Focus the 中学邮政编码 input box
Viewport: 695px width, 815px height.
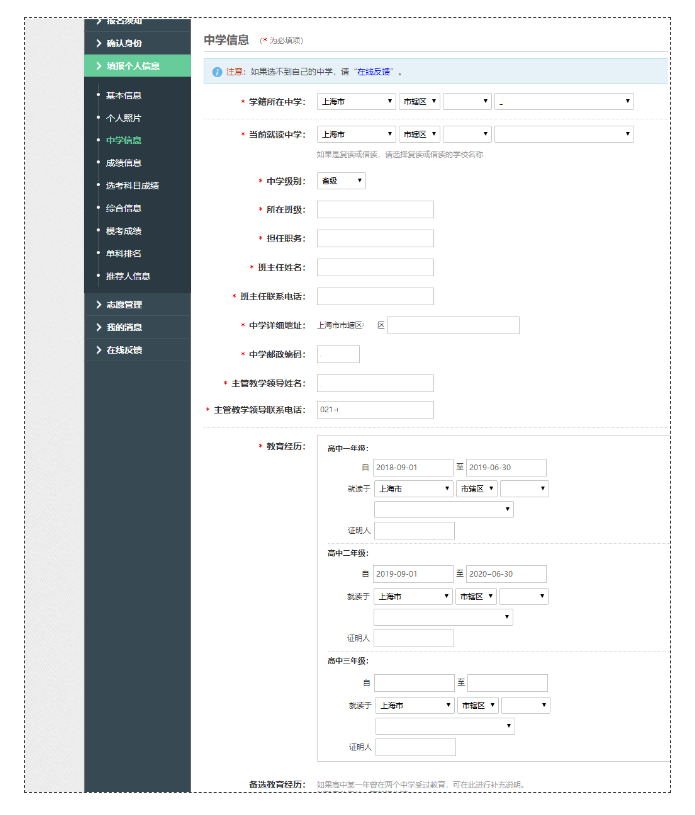point(338,354)
